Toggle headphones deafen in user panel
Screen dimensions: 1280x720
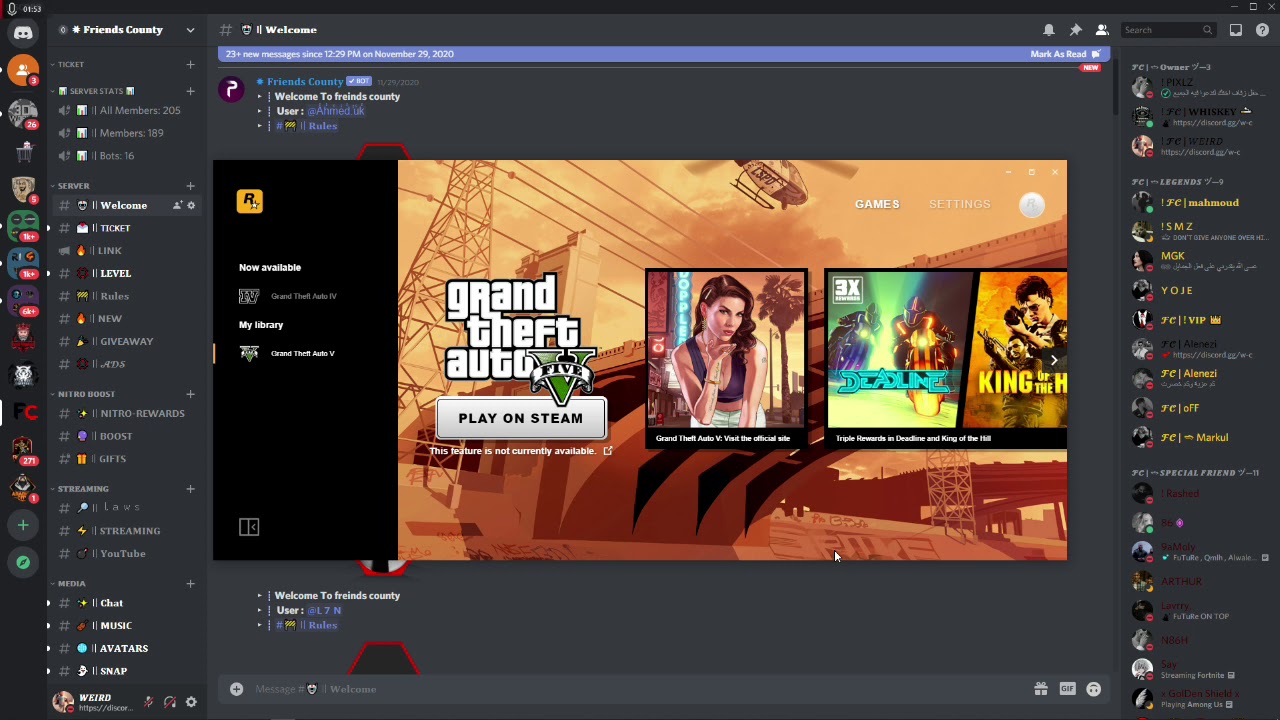click(x=170, y=702)
